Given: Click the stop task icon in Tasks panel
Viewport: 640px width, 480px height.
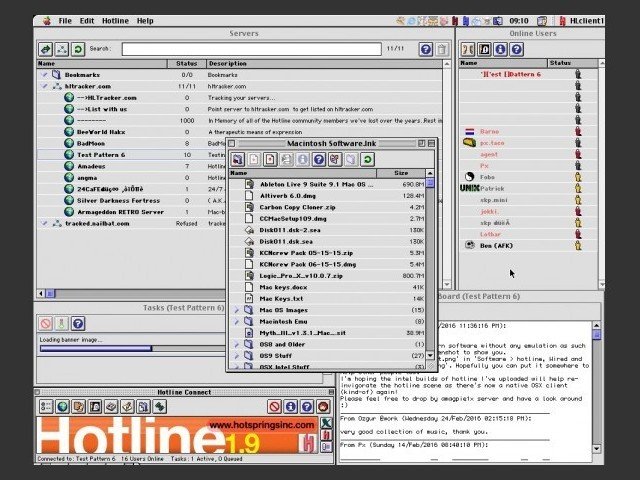Looking at the screenshot, I should coord(46,324).
